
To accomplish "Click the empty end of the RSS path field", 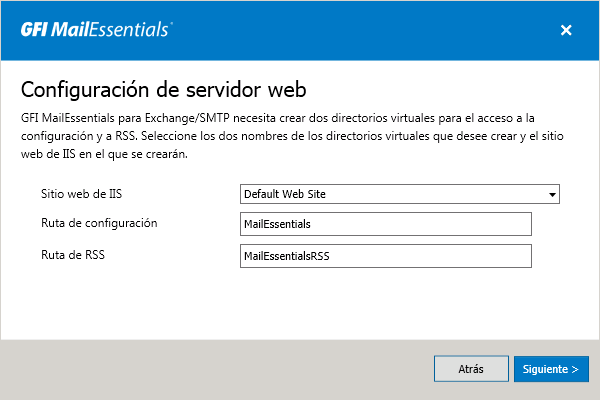I will coord(470,256).
